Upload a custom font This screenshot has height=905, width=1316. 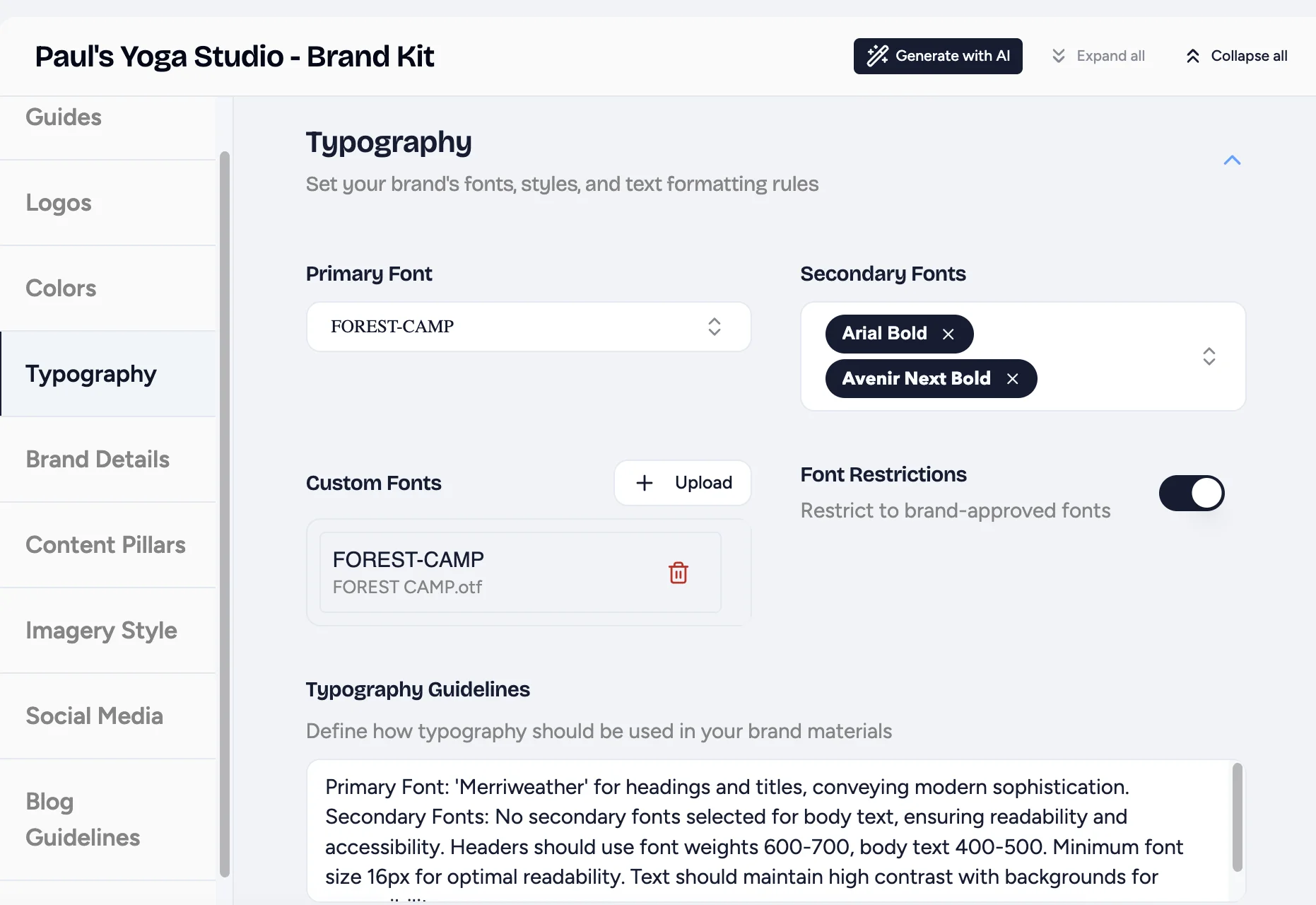[x=683, y=483]
